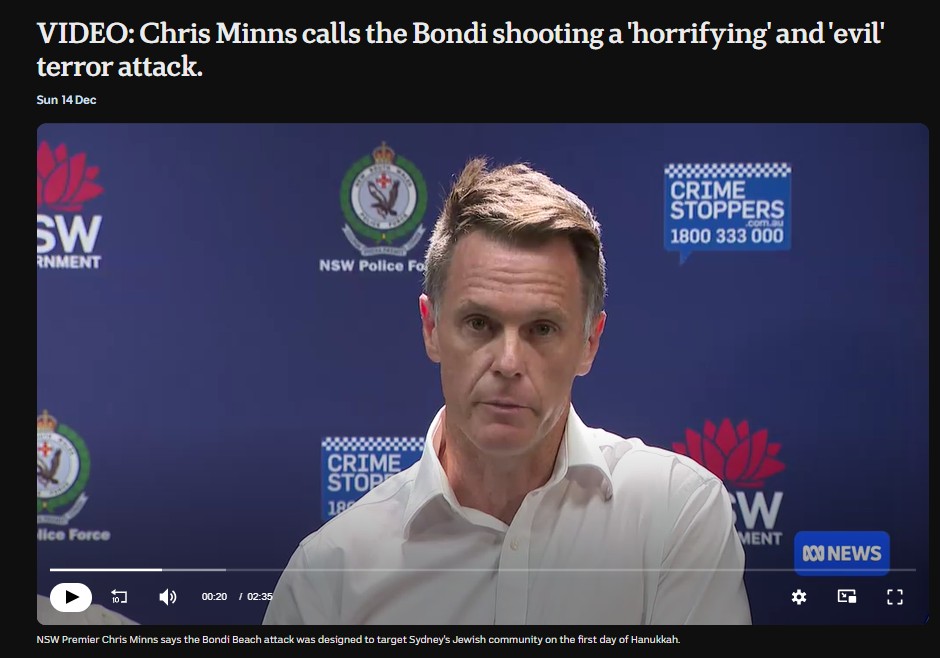Image resolution: width=940 pixels, height=658 pixels.
Task: Click the playhead at the played bar's end
Action: (x=162, y=569)
